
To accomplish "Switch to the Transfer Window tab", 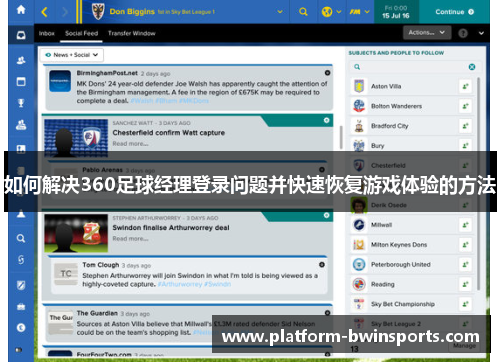I will click(x=131, y=33).
